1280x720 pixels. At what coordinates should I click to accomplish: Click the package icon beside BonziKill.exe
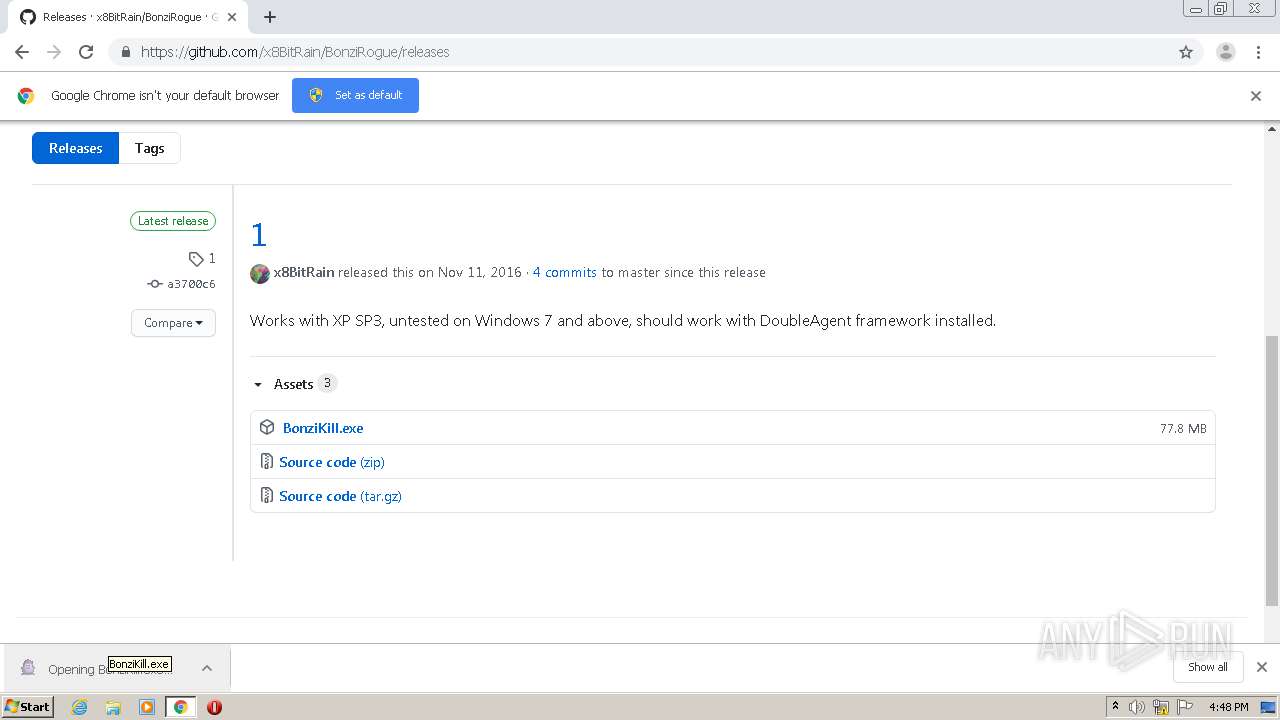pyautogui.click(x=267, y=427)
